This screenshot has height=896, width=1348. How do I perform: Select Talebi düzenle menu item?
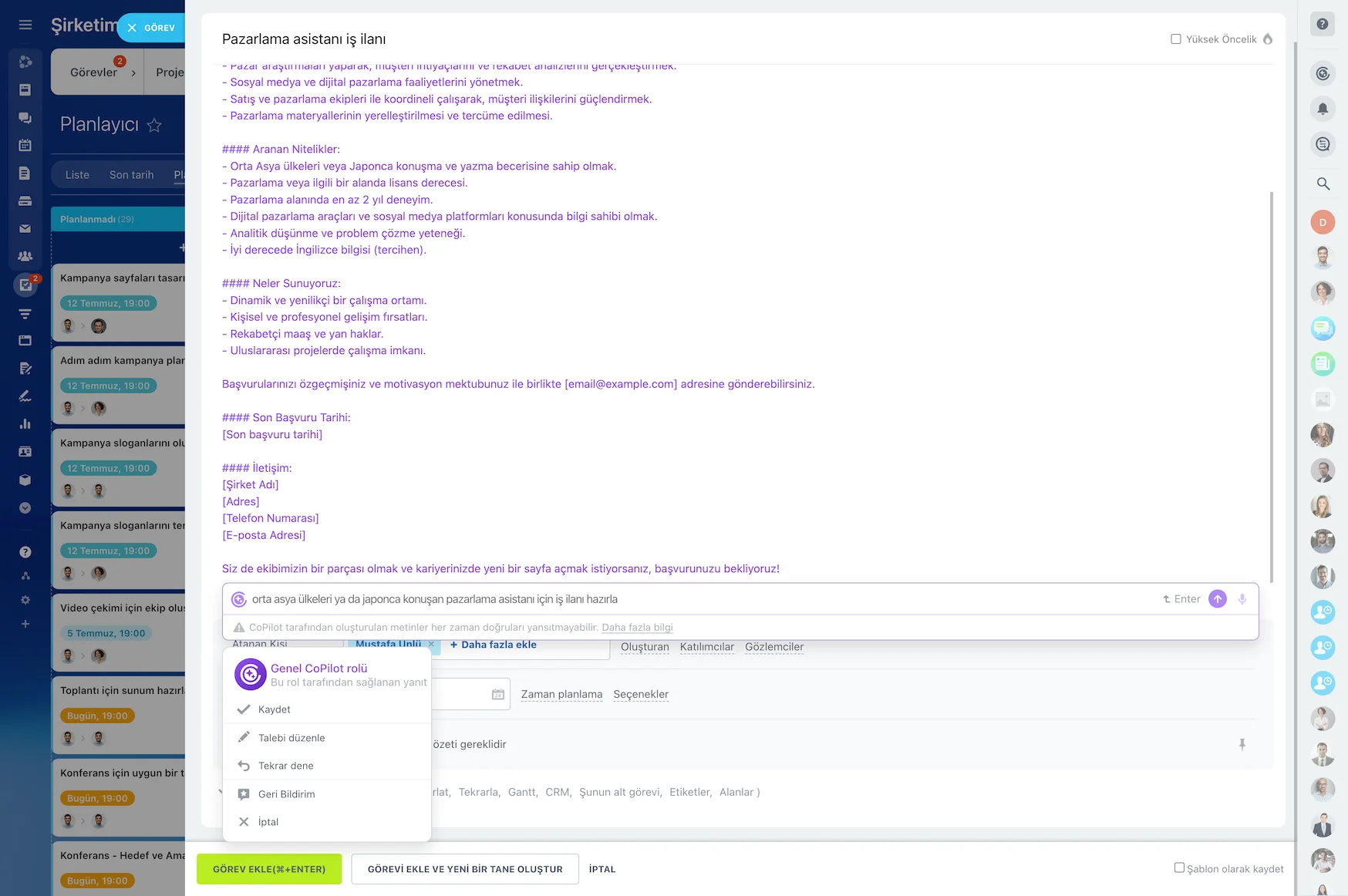[x=326, y=738]
